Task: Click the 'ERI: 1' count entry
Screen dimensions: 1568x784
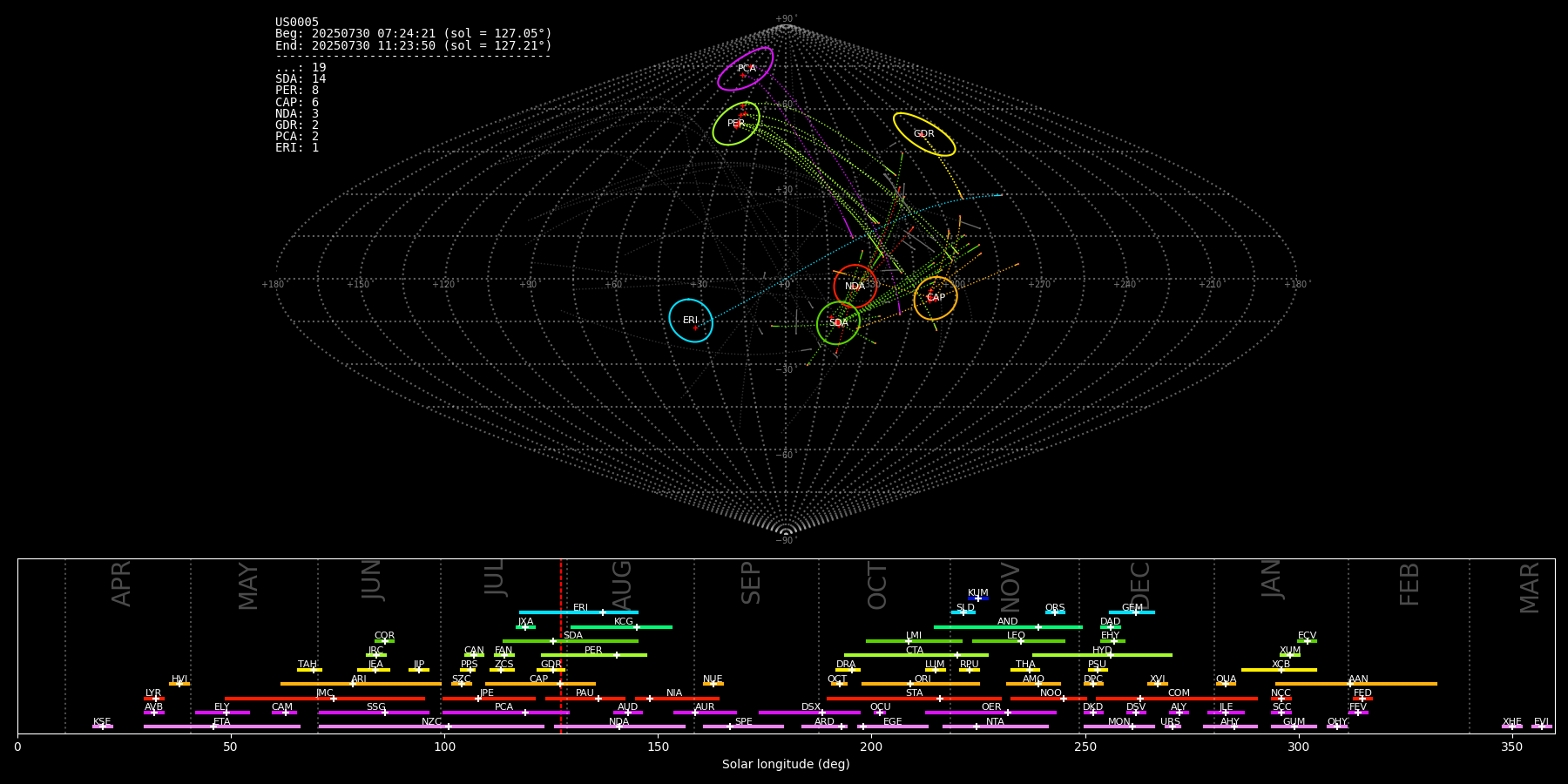Action: tap(297, 148)
